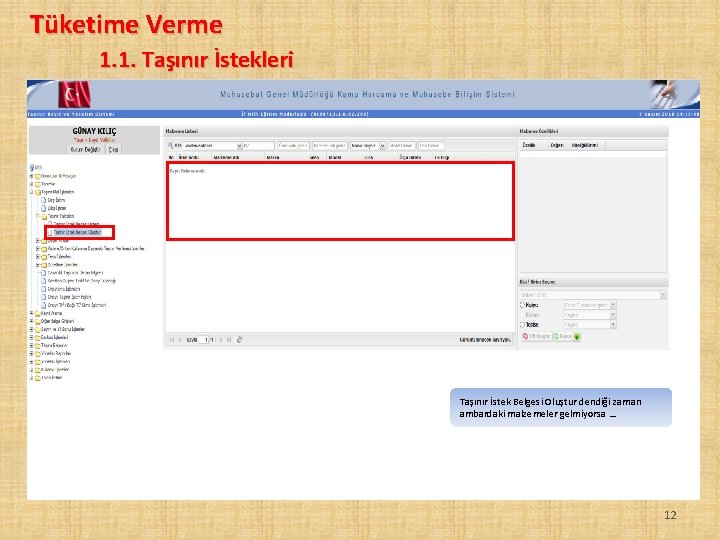
Task: Click the Giriş İşlemi document icon
Action: 44,200
